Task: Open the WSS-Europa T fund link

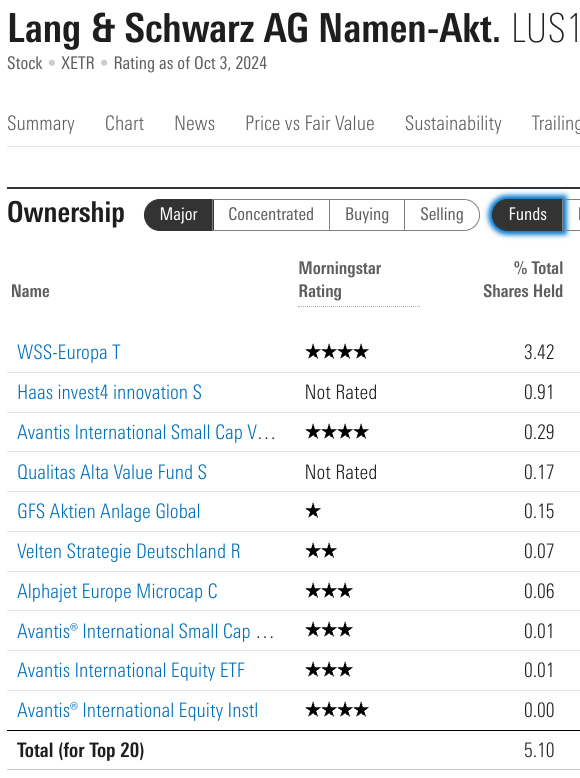Action: [x=69, y=352]
